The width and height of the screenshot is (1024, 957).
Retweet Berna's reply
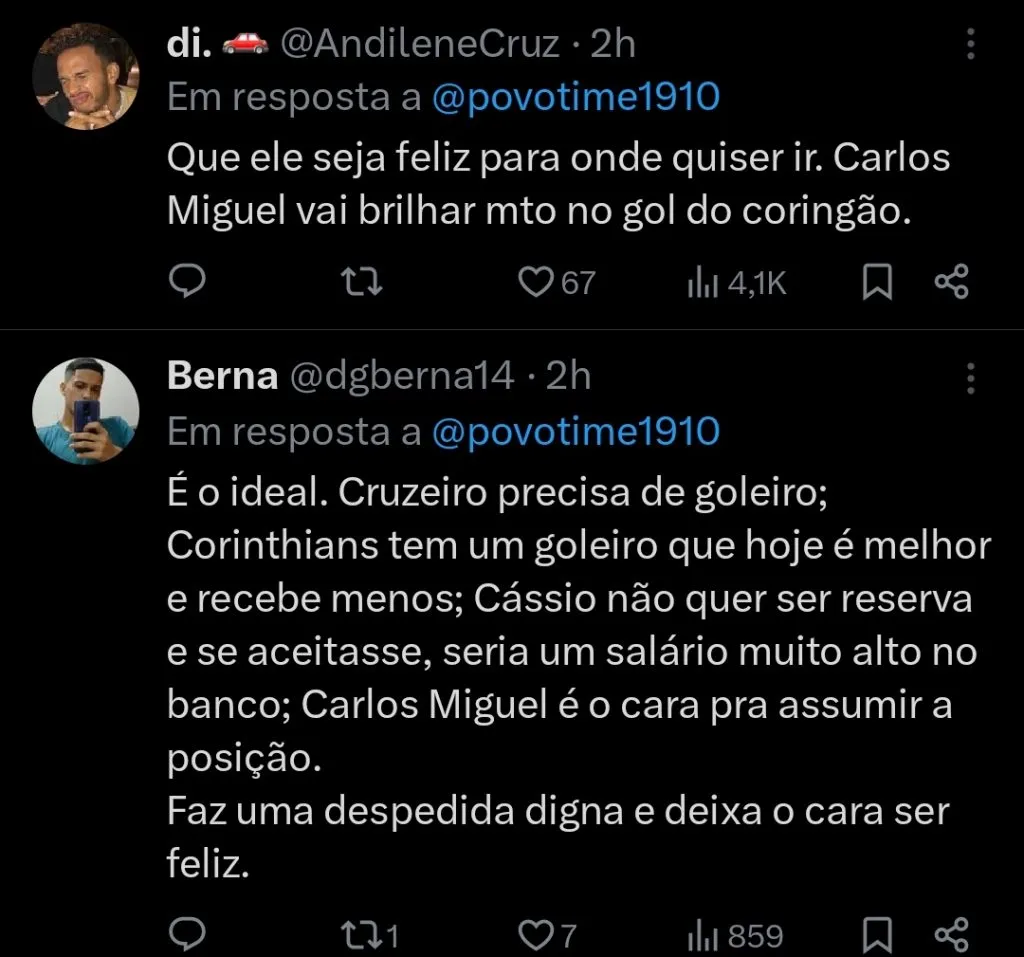pyautogui.click(x=362, y=935)
